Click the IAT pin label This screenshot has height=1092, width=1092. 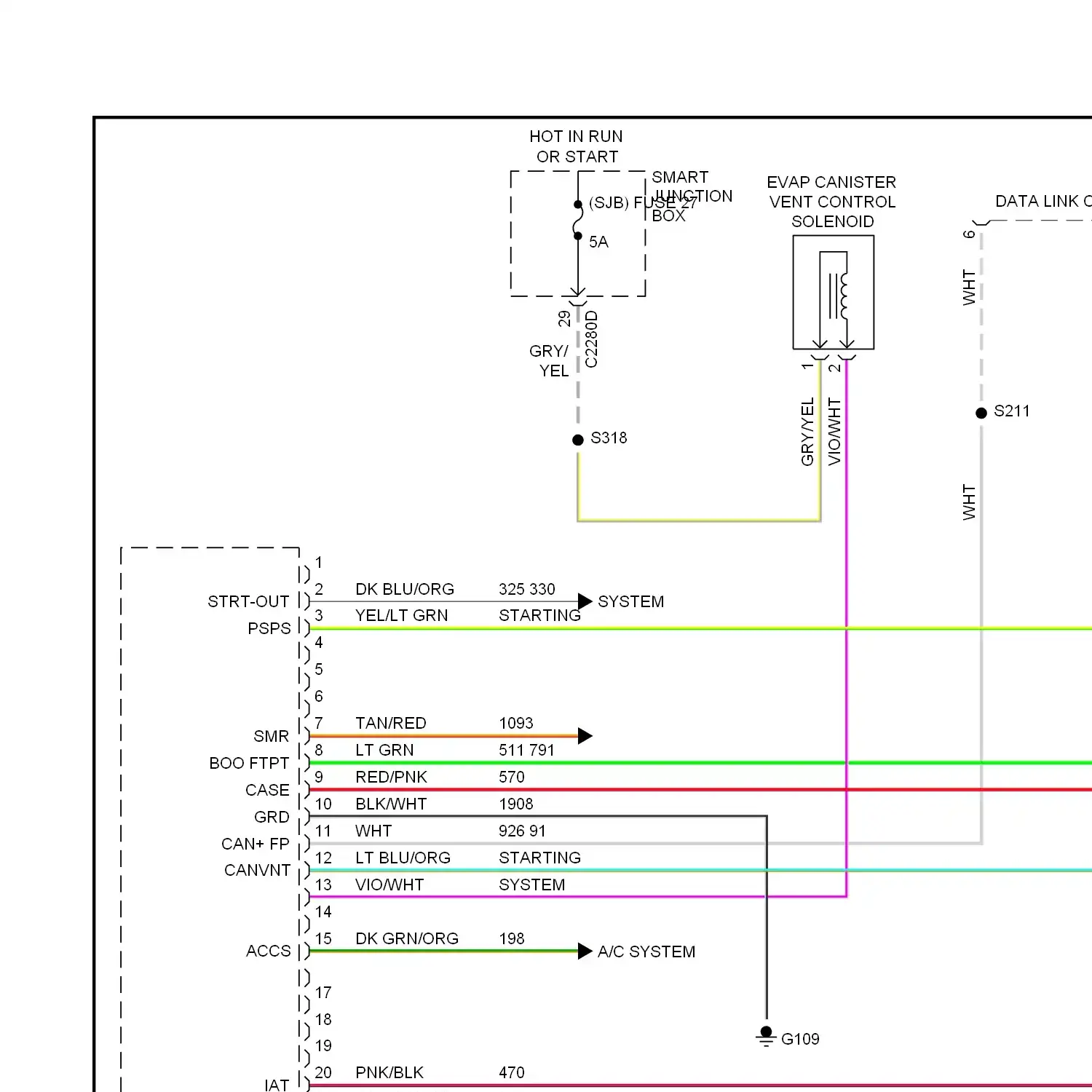[277, 1085]
